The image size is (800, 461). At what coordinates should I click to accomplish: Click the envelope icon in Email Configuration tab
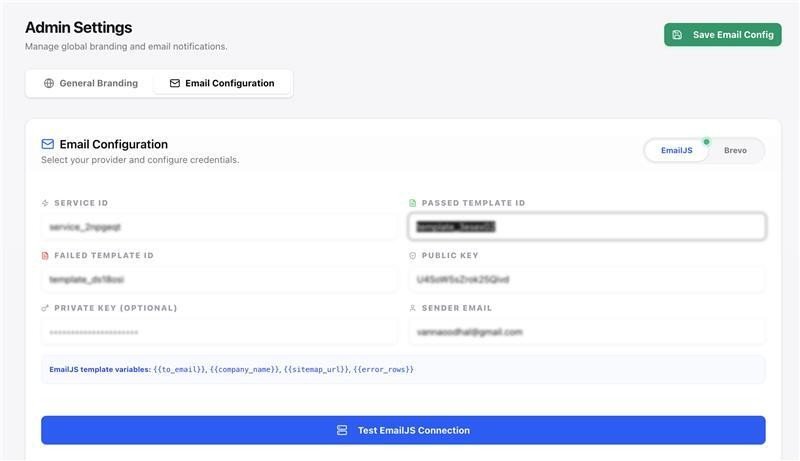point(174,83)
